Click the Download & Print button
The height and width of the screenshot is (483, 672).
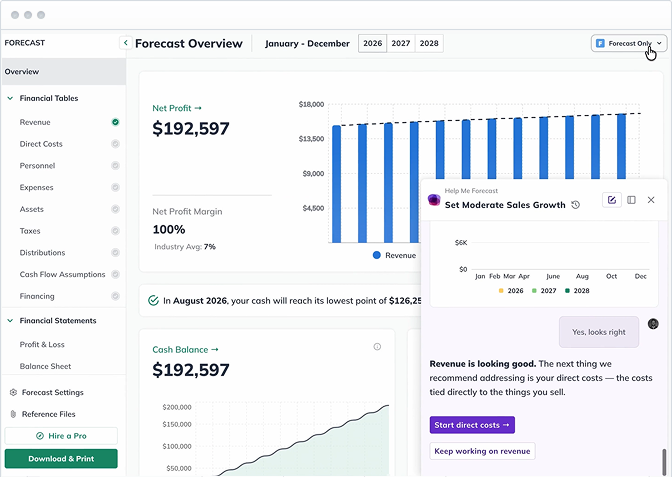tap(61, 459)
